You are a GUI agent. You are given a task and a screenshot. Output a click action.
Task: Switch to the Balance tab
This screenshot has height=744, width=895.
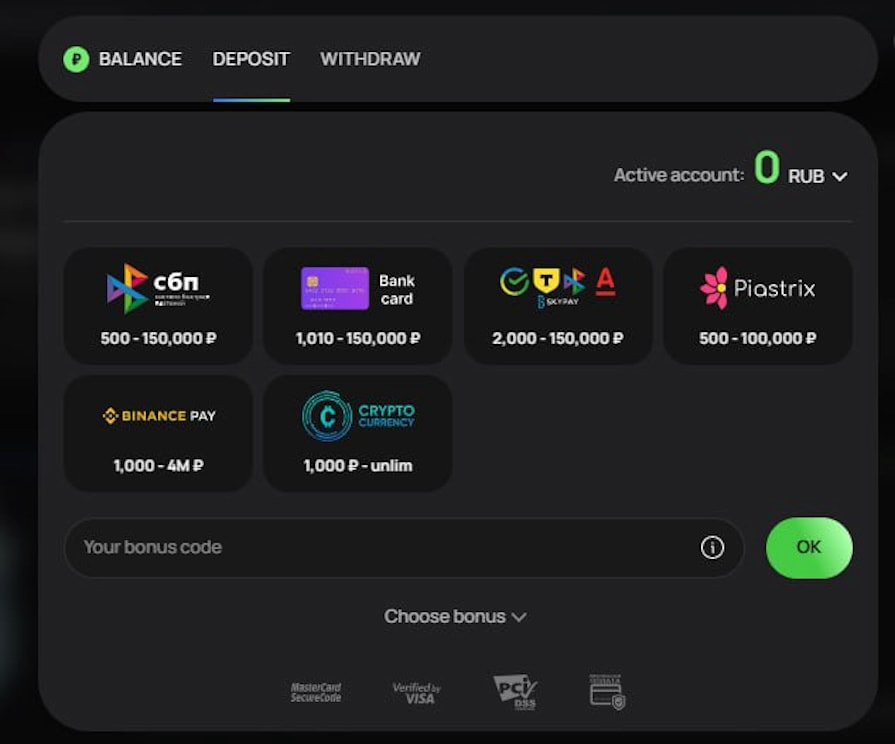[x=140, y=60]
